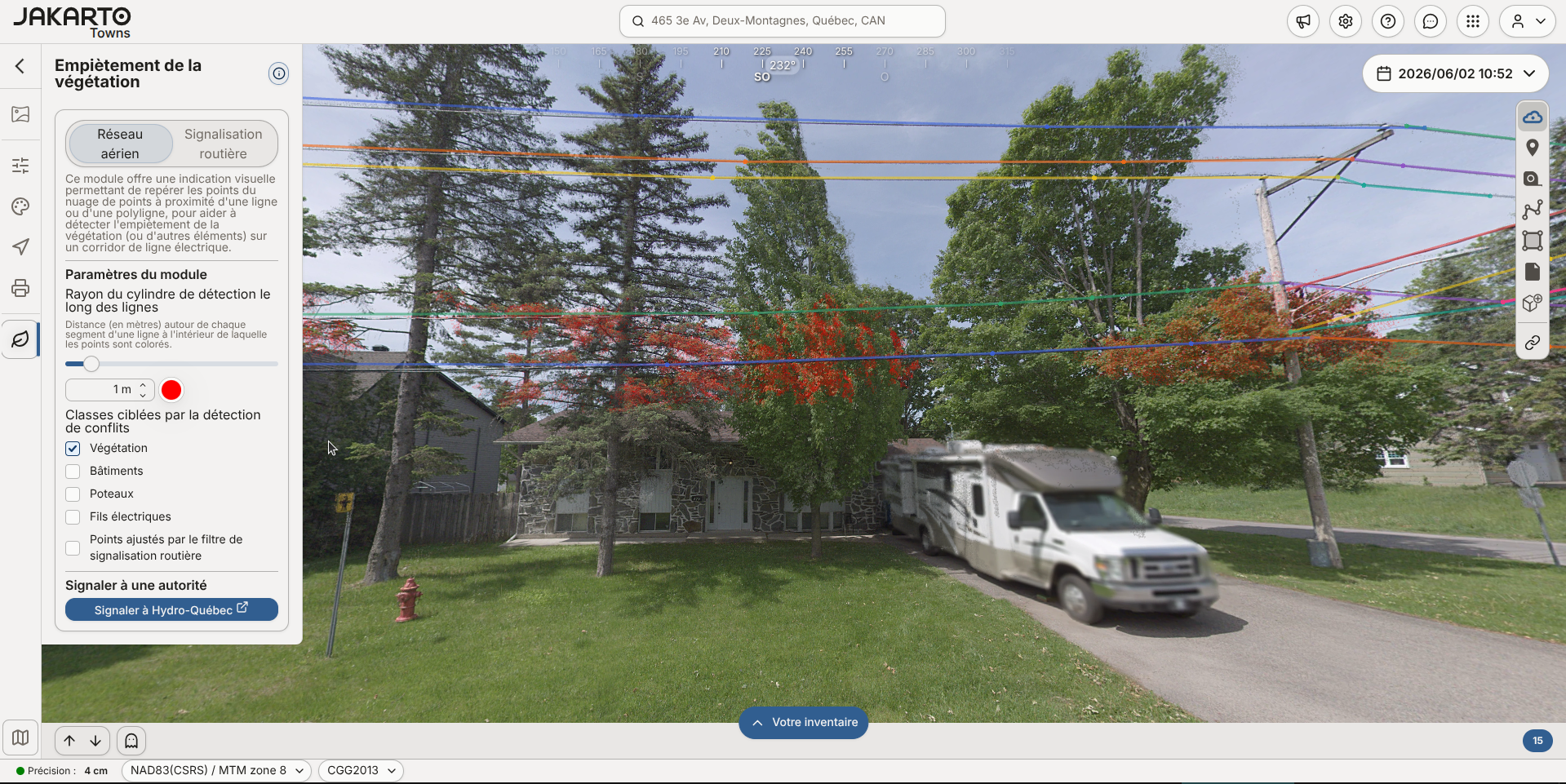This screenshot has width=1566, height=784.
Task: Switch to the Signalisation routière tab
Action: 223,144
